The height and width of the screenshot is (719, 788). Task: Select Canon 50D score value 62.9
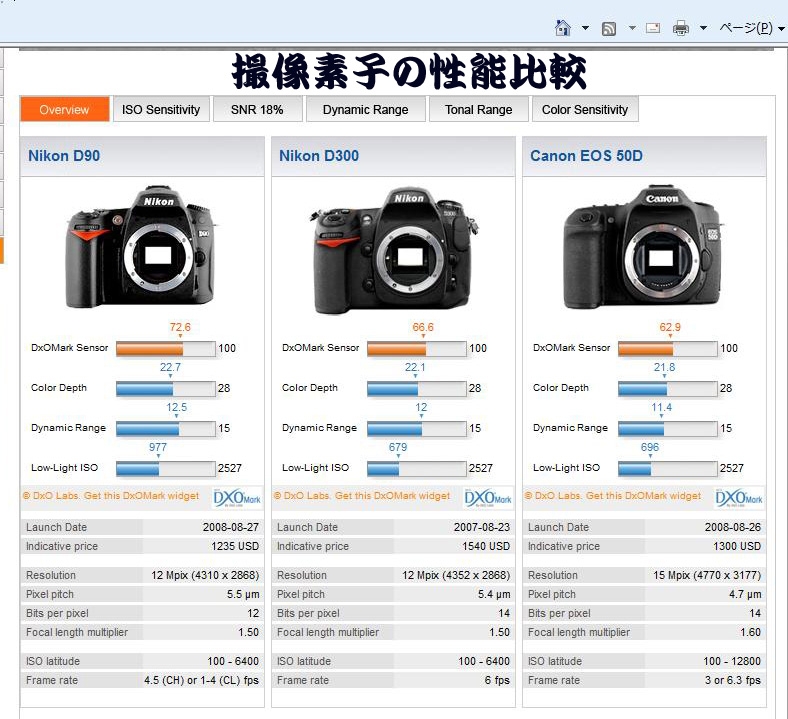[670, 327]
